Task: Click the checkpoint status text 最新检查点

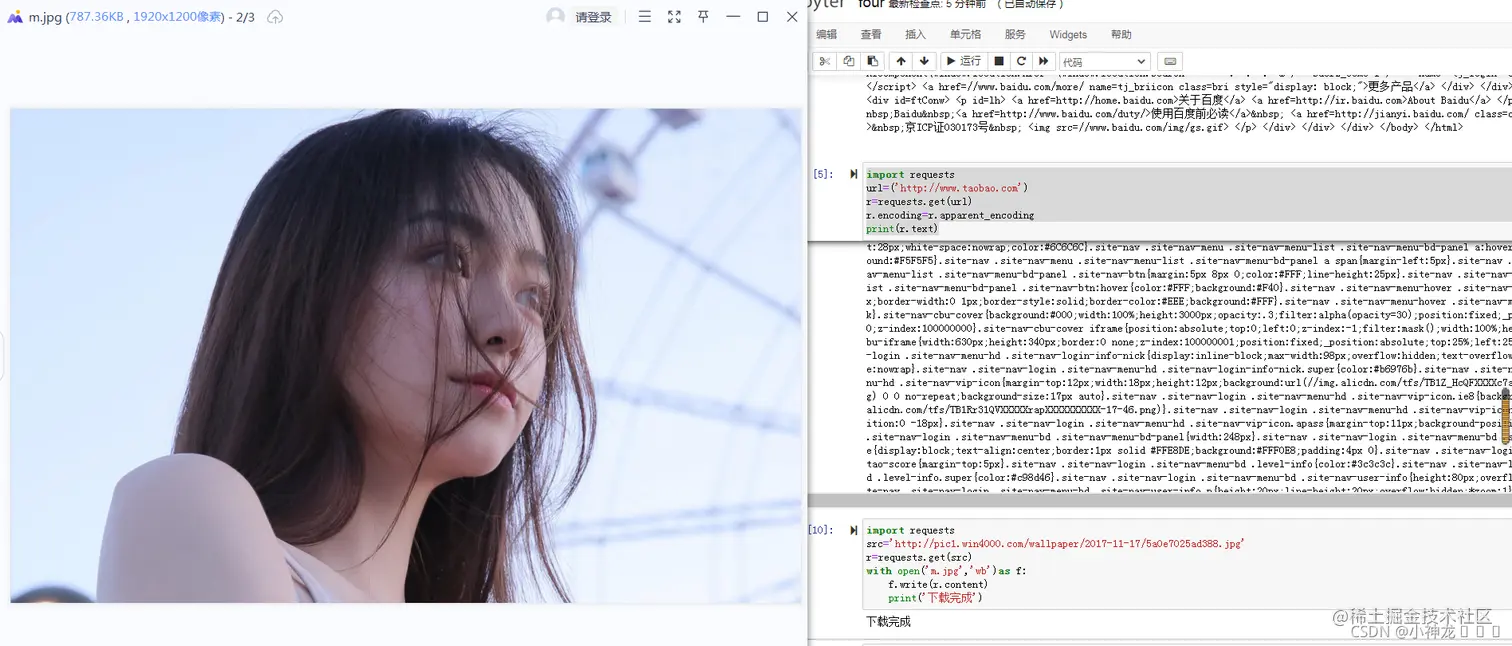Action: [939, 4]
